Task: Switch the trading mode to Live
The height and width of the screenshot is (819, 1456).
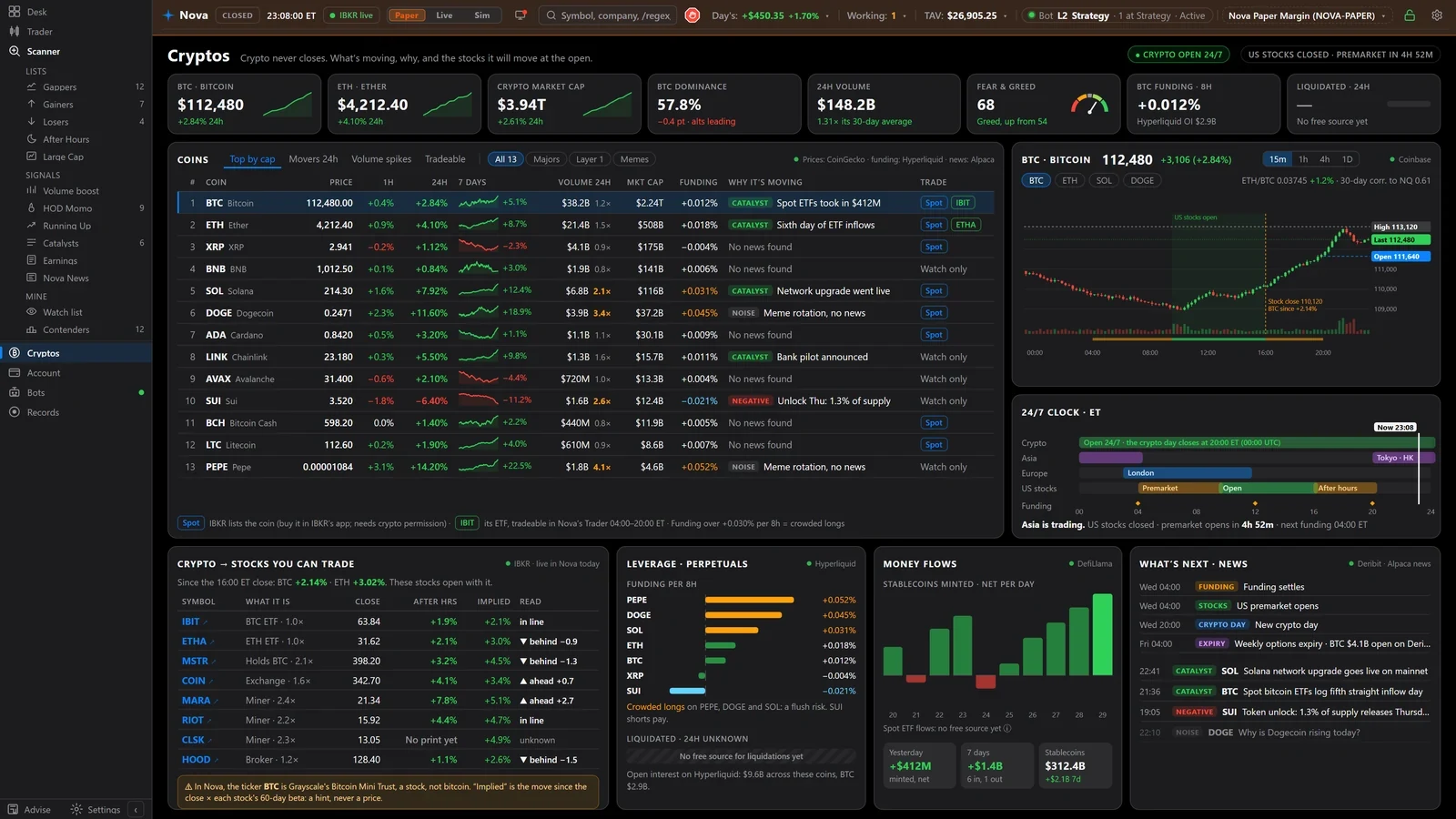Action: pos(444,15)
